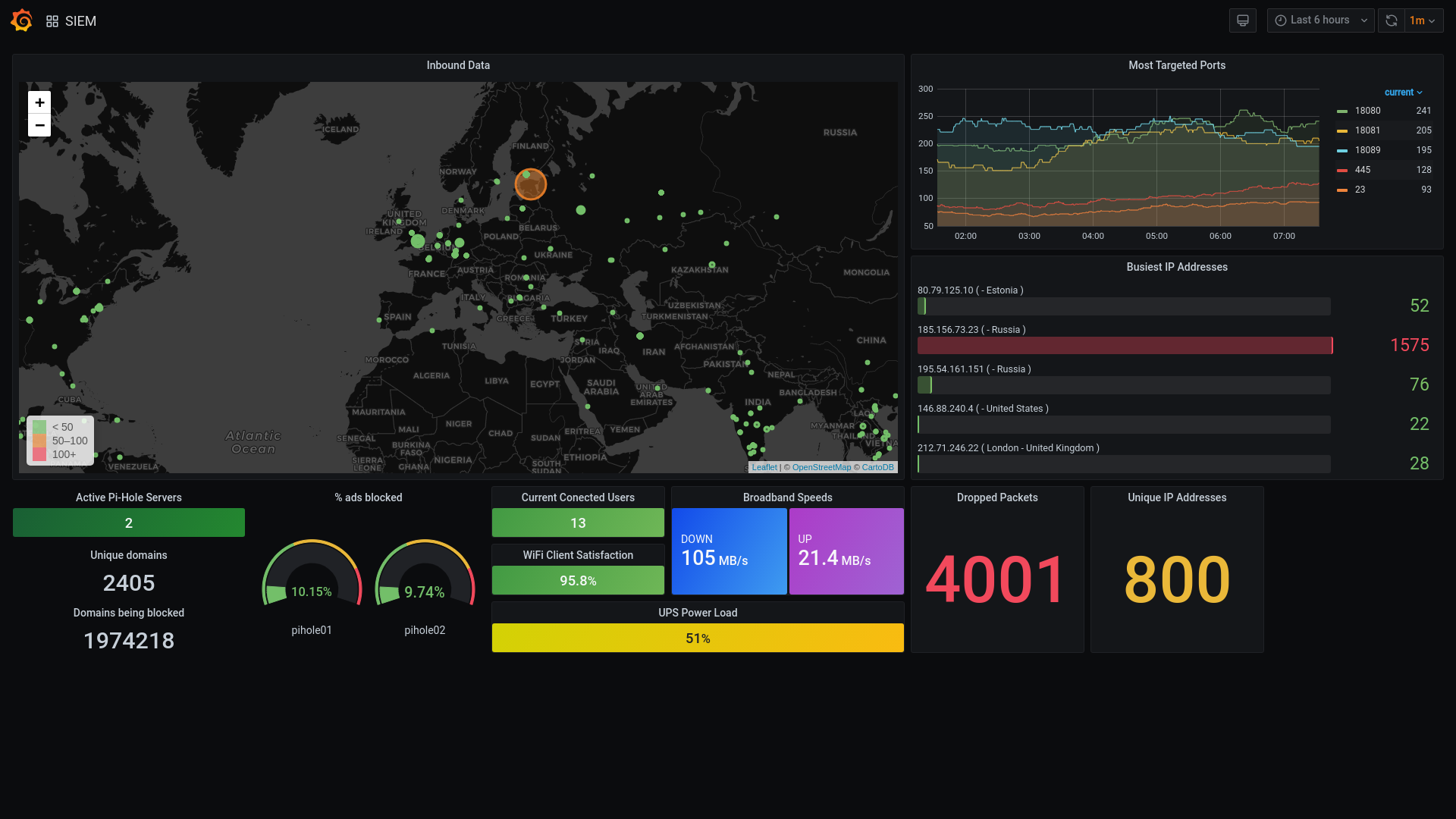Open the current legend sort dropdown
1456x819 pixels.
tap(1403, 93)
